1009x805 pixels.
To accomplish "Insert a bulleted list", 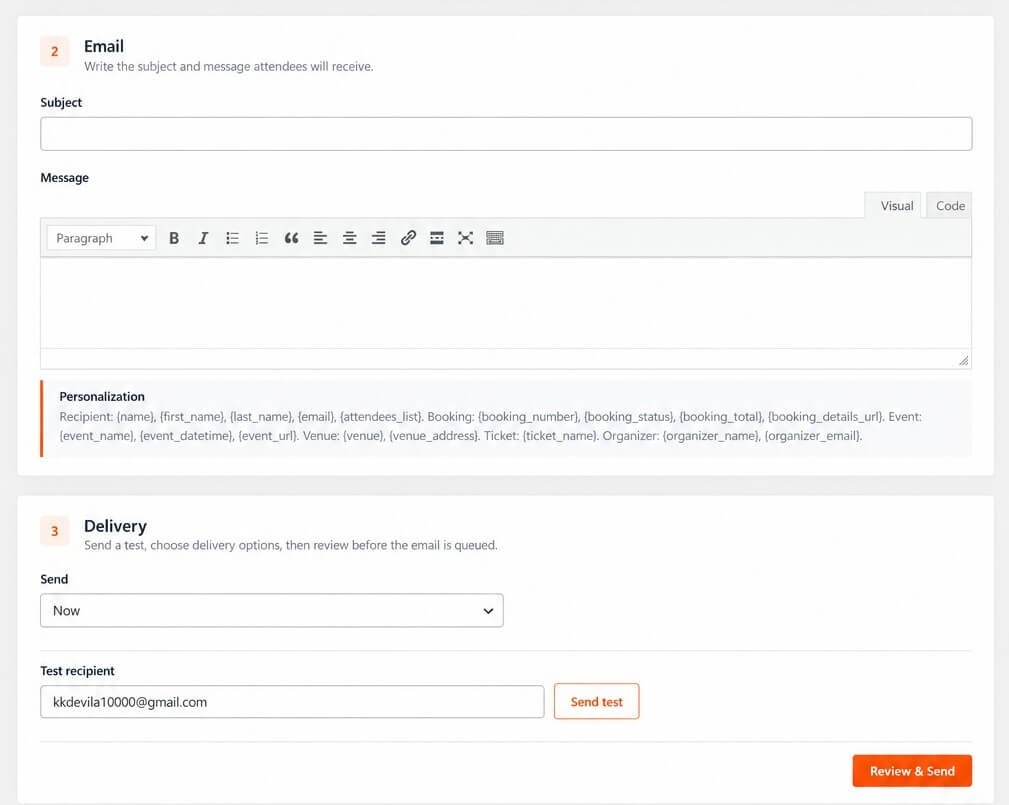I will click(232, 238).
